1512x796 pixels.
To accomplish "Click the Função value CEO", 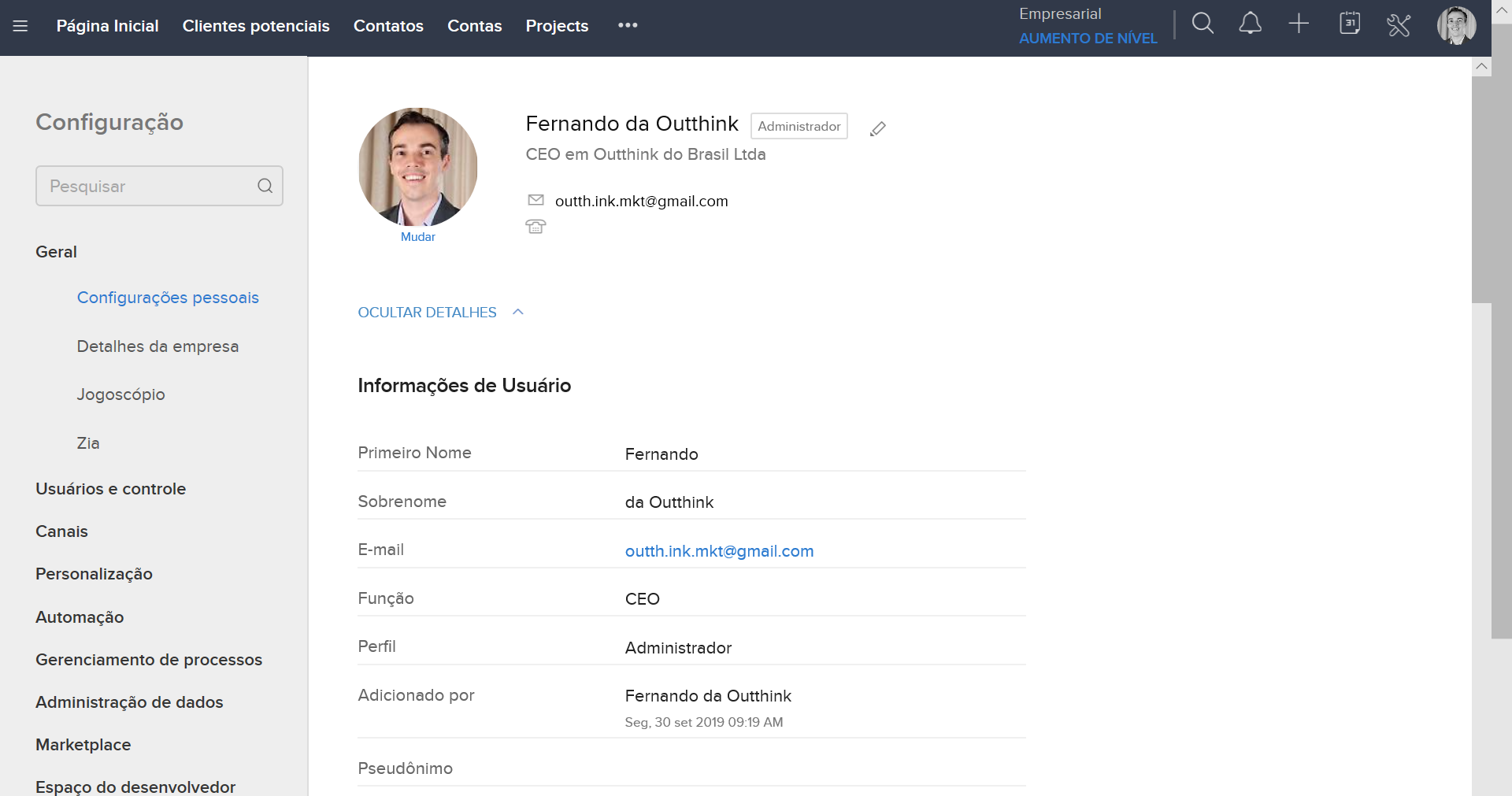I will click(643, 599).
